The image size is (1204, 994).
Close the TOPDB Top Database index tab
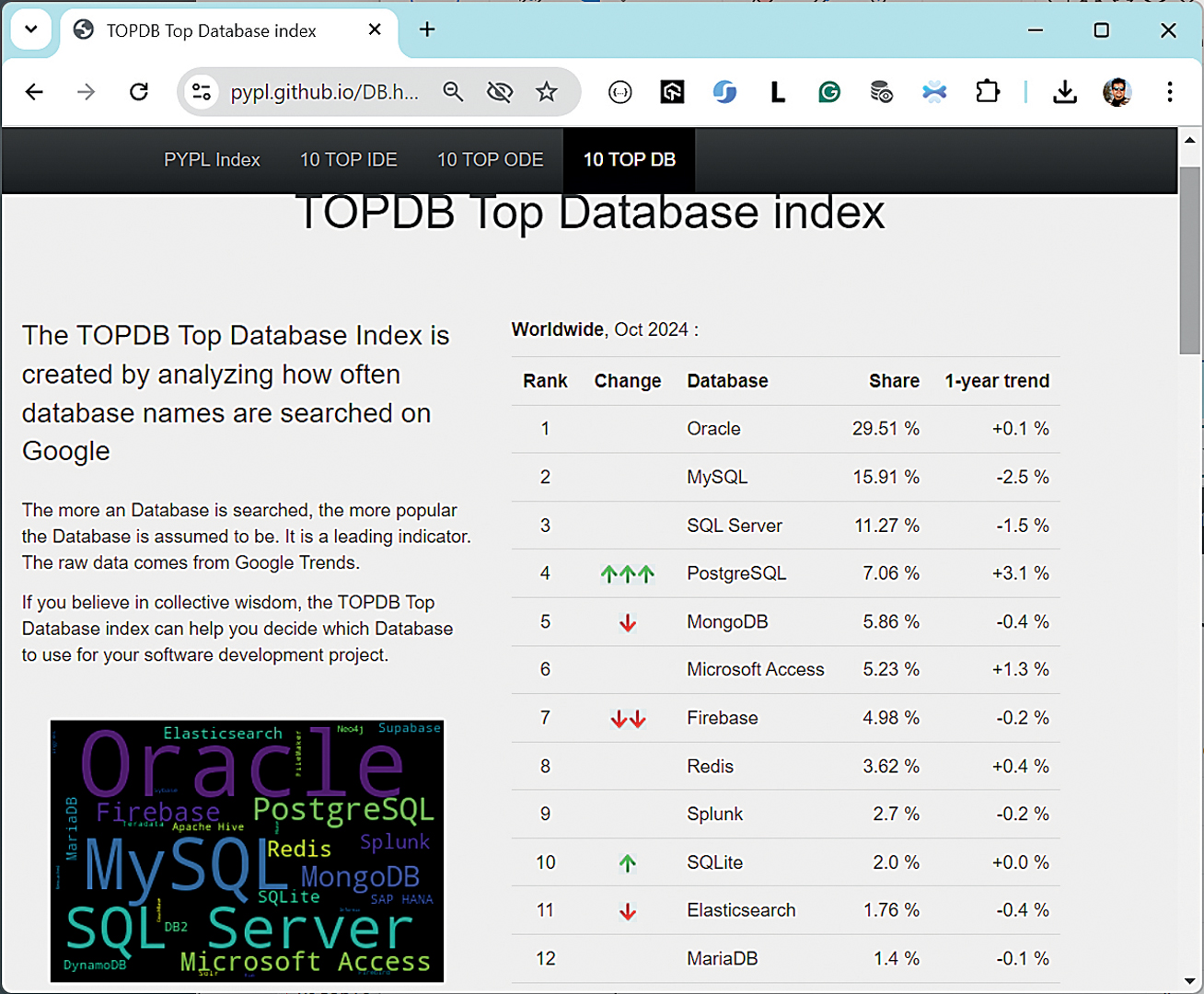click(x=375, y=29)
